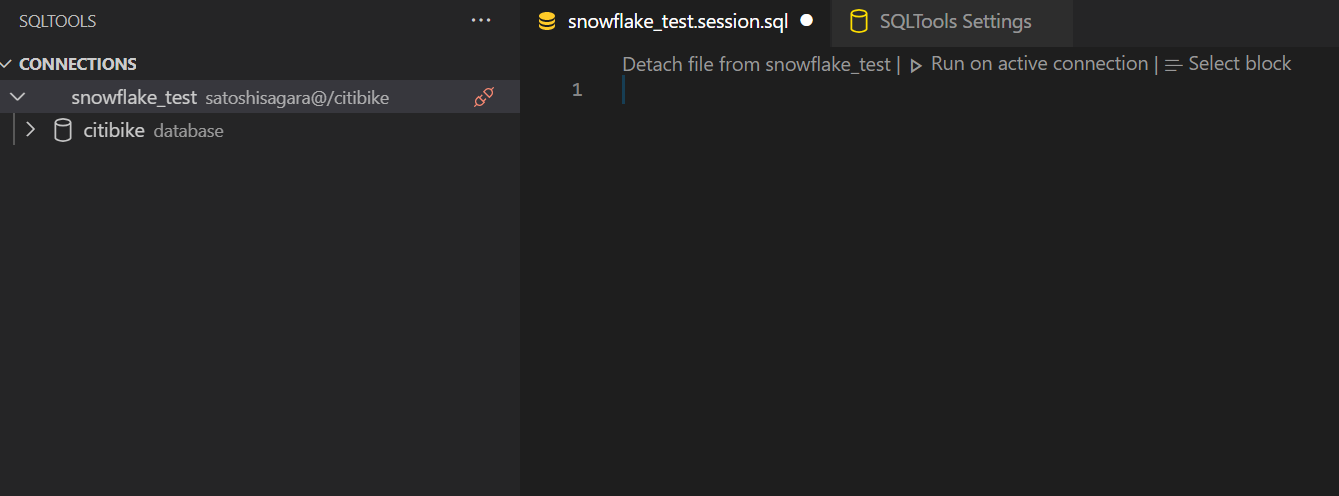This screenshot has height=496, width=1339.
Task: Select the citibike database label
Action: [114, 131]
